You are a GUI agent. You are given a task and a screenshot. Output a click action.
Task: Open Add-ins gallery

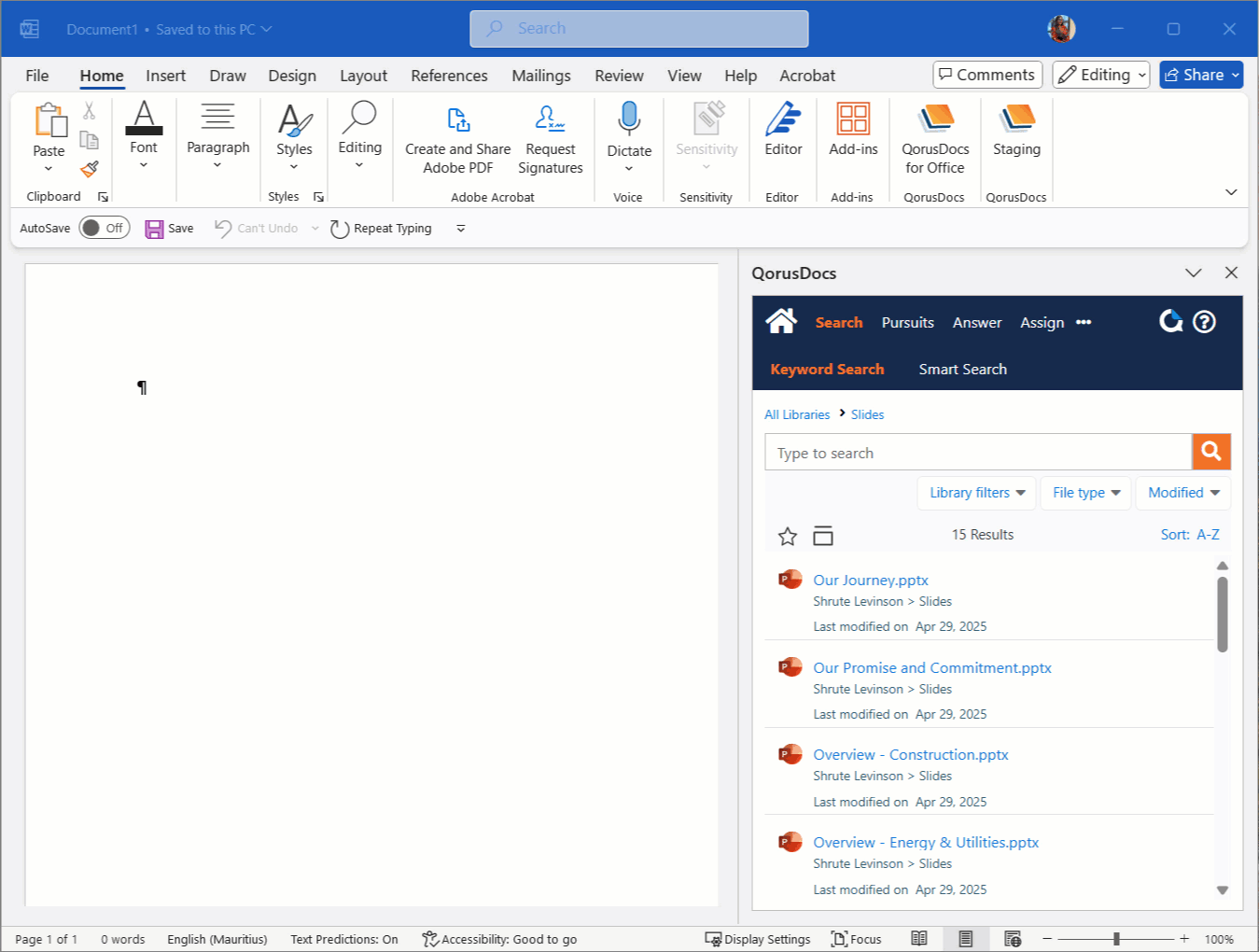point(853,129)
